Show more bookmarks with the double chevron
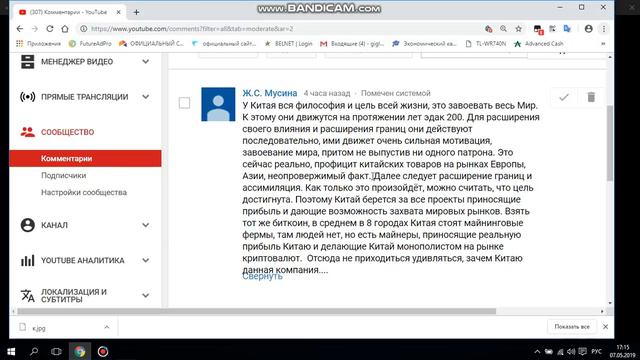640x360 pixels. pyautogui.click(x=603, y=44)
